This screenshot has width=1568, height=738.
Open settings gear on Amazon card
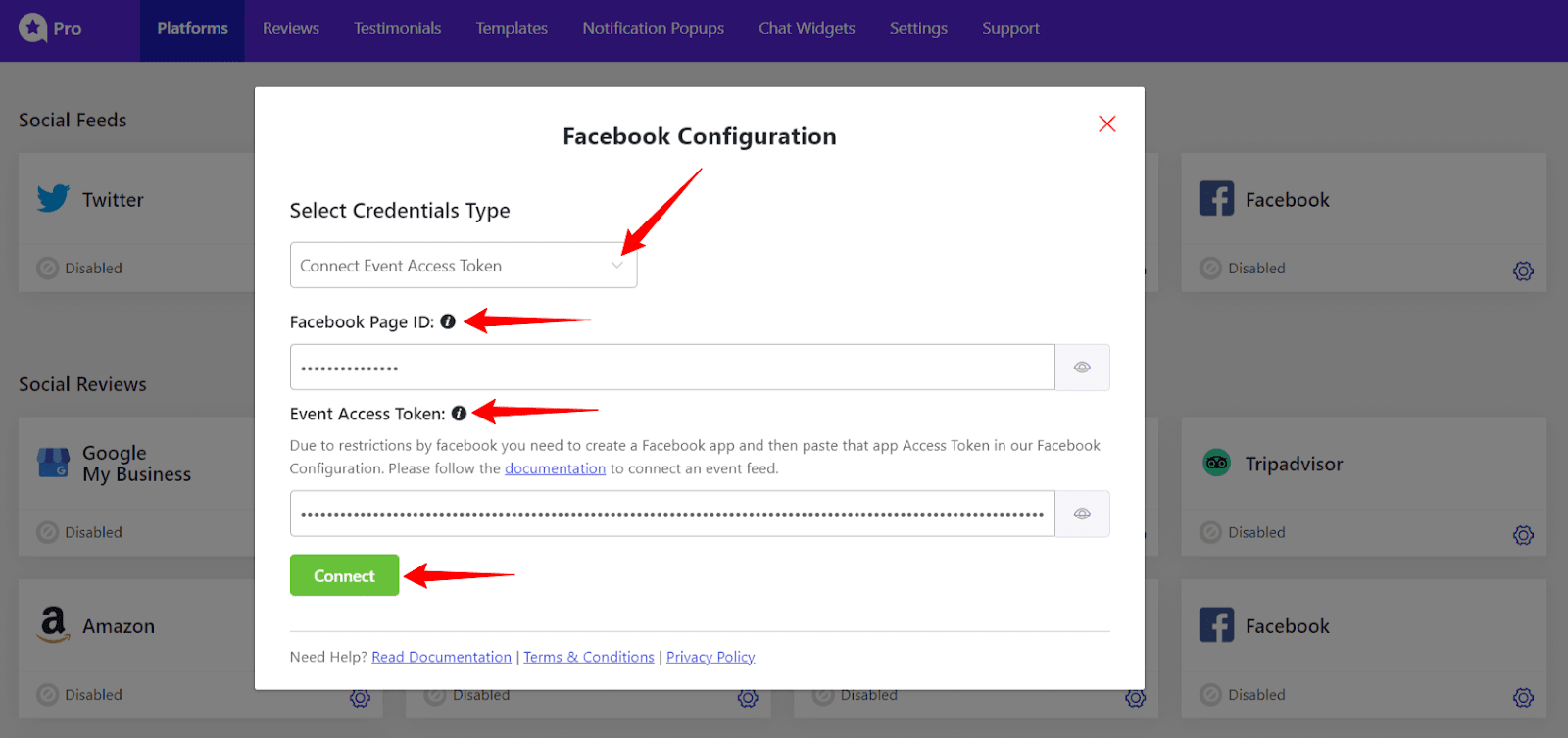(360, 698)
